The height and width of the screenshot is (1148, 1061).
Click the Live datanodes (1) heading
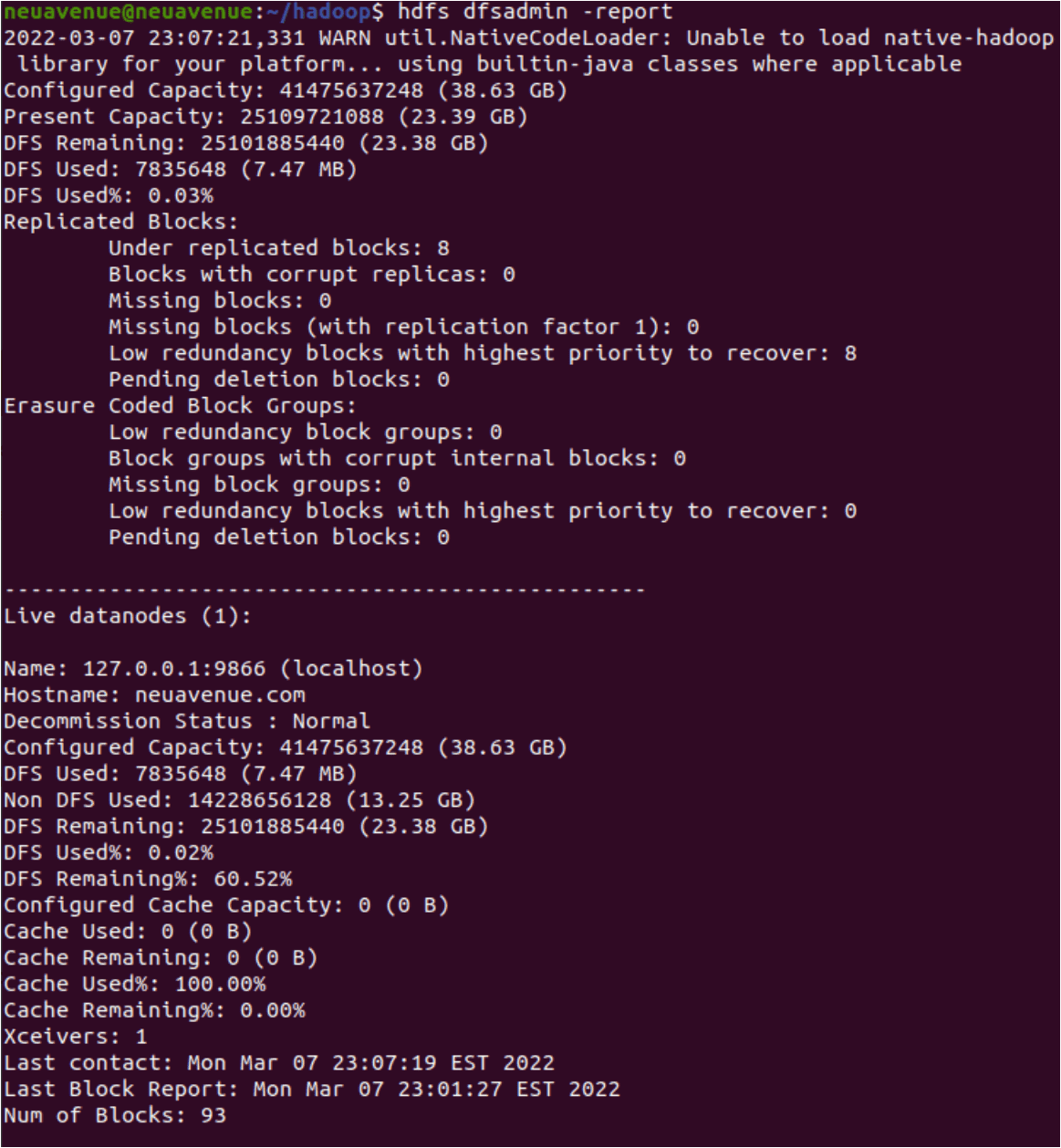point(128,617)
